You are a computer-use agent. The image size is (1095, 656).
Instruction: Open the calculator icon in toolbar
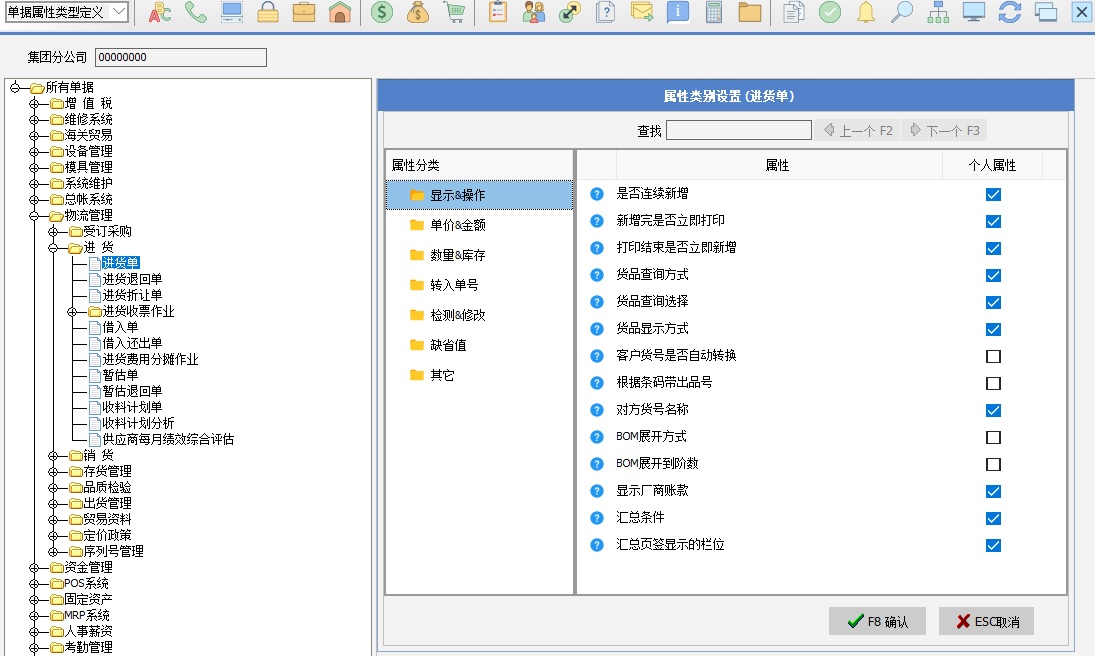pyautogui.click(x=714, y=12)
